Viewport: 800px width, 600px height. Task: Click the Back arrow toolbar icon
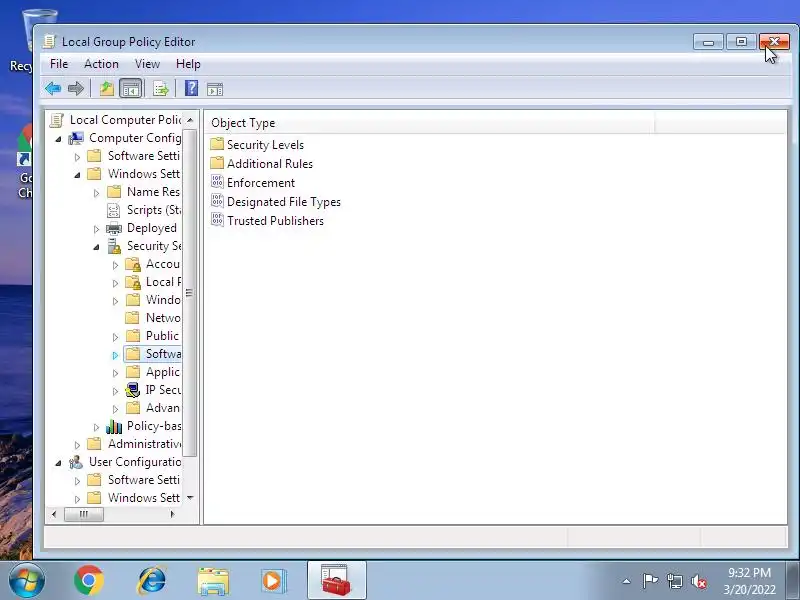pyautogui.click(x=53, y=89)
